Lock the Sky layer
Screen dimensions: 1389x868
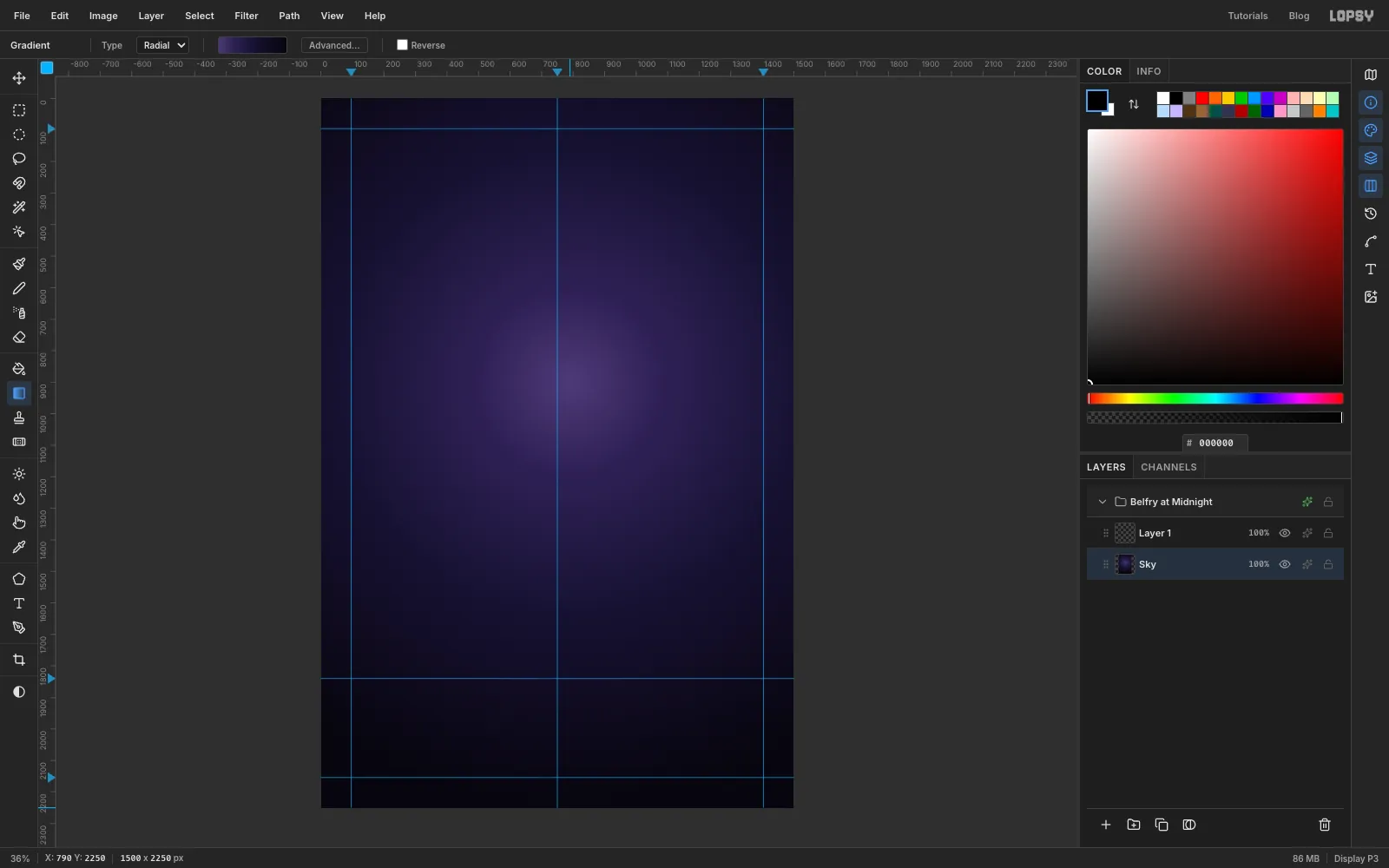pyautogui.click(x=1328, y=564)
